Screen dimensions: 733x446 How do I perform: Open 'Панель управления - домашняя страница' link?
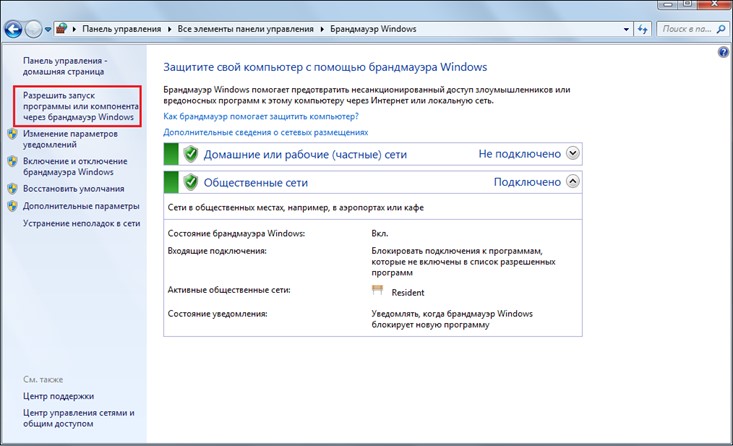click(65, 66)
